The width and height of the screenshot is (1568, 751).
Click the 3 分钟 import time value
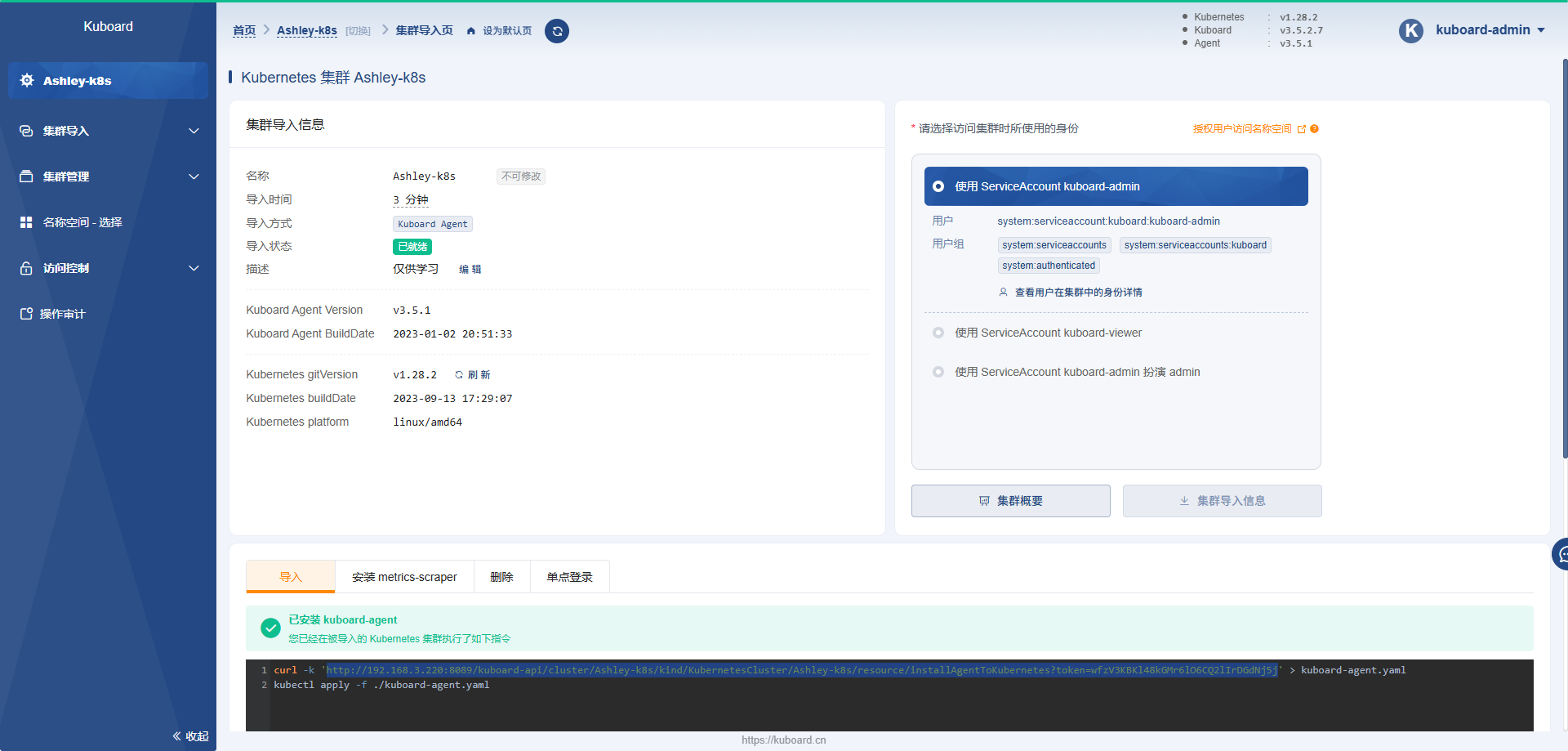[411, 200]
